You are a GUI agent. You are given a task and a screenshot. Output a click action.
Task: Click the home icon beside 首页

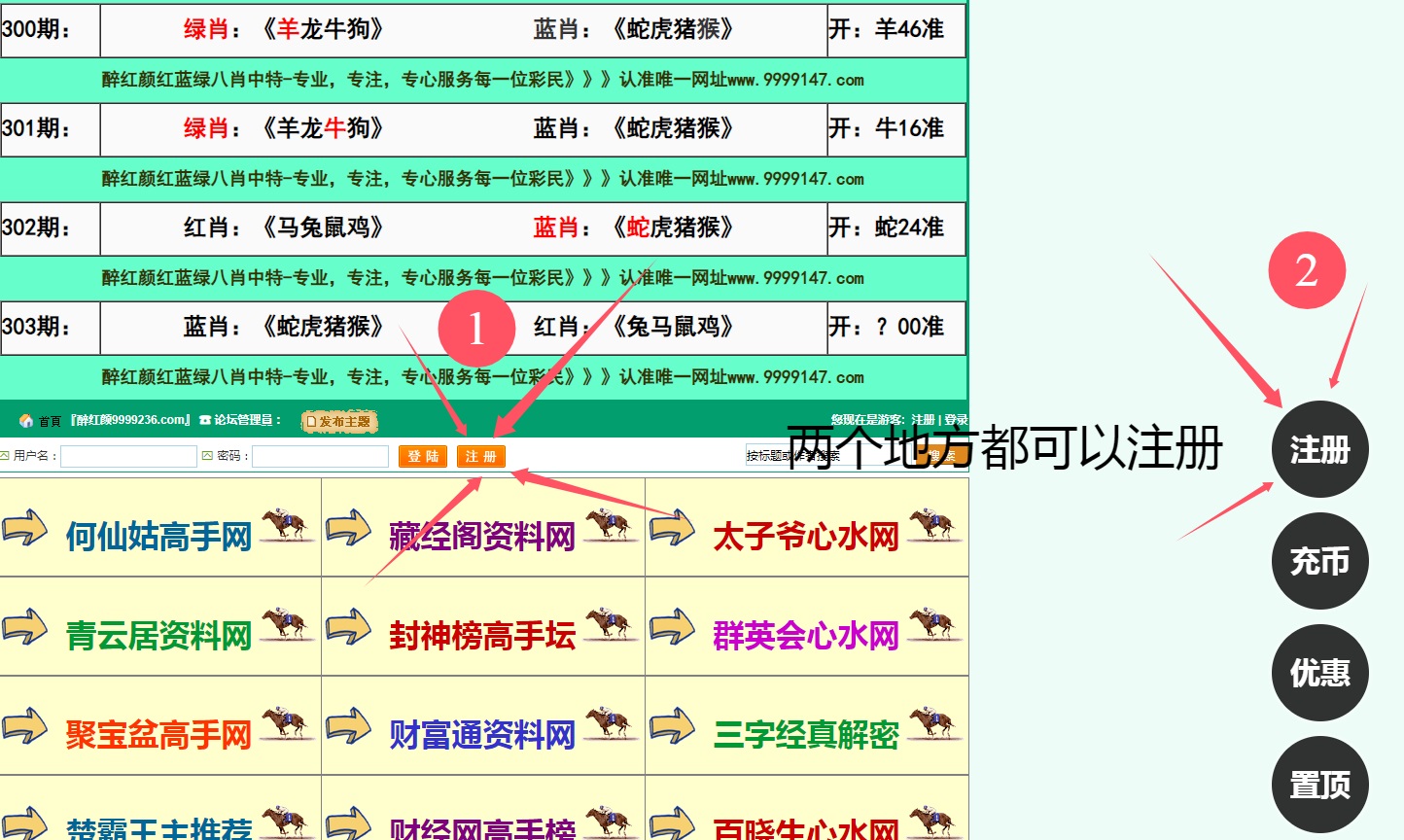click(x=26, y=421)
